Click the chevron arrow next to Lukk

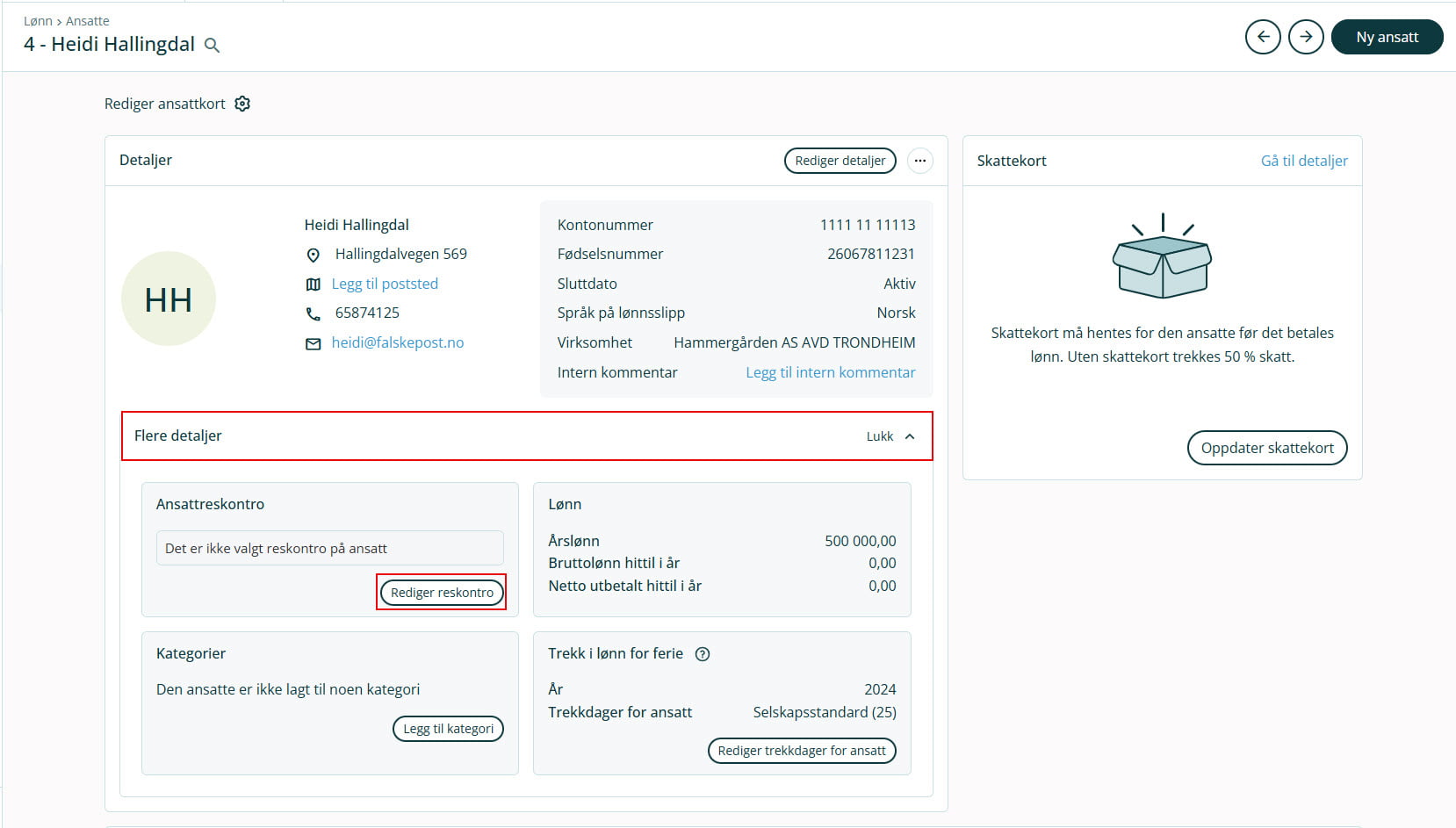tap(910, 436)
